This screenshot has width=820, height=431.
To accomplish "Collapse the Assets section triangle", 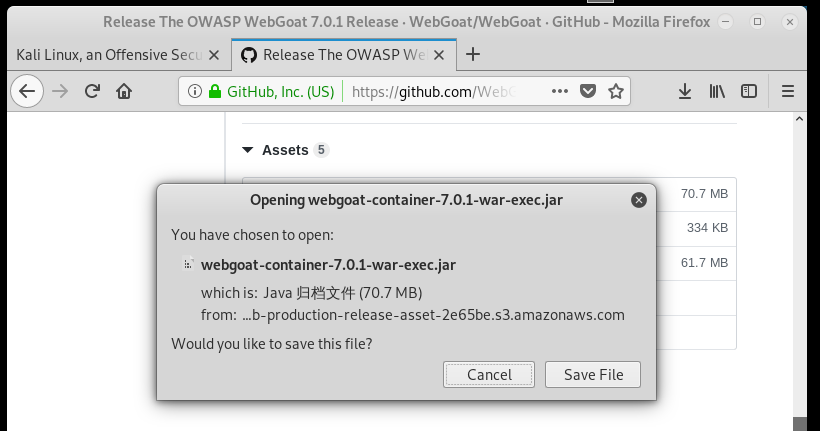I will pos(247,150).
